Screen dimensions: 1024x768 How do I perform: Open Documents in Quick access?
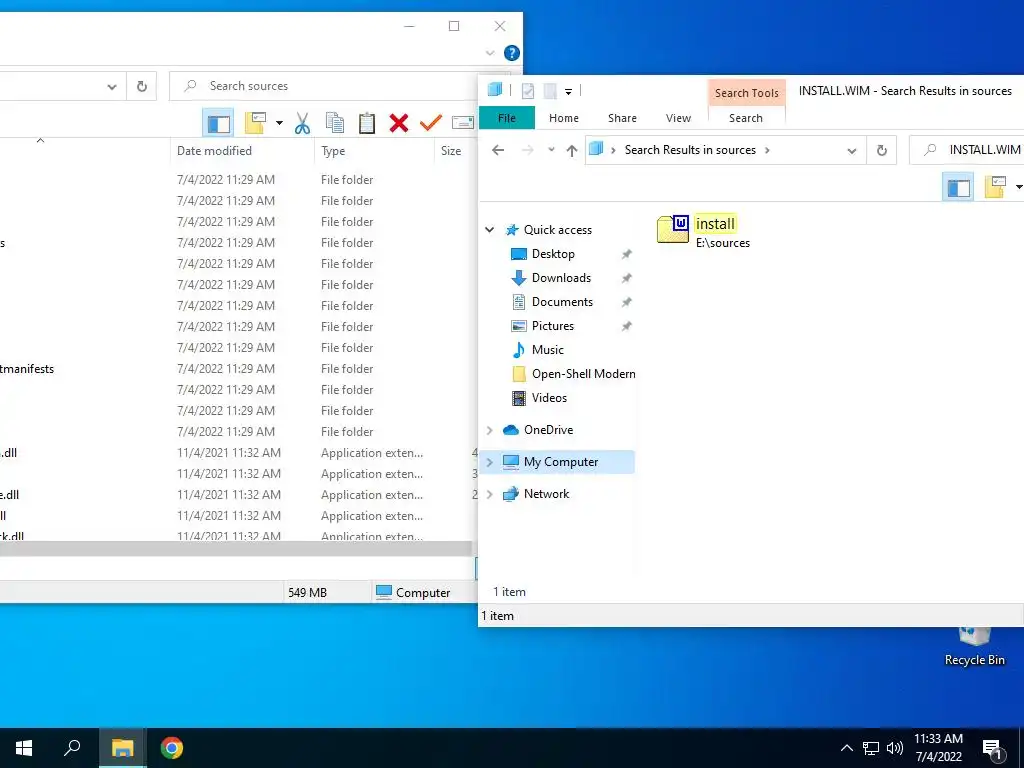[562, 302]
